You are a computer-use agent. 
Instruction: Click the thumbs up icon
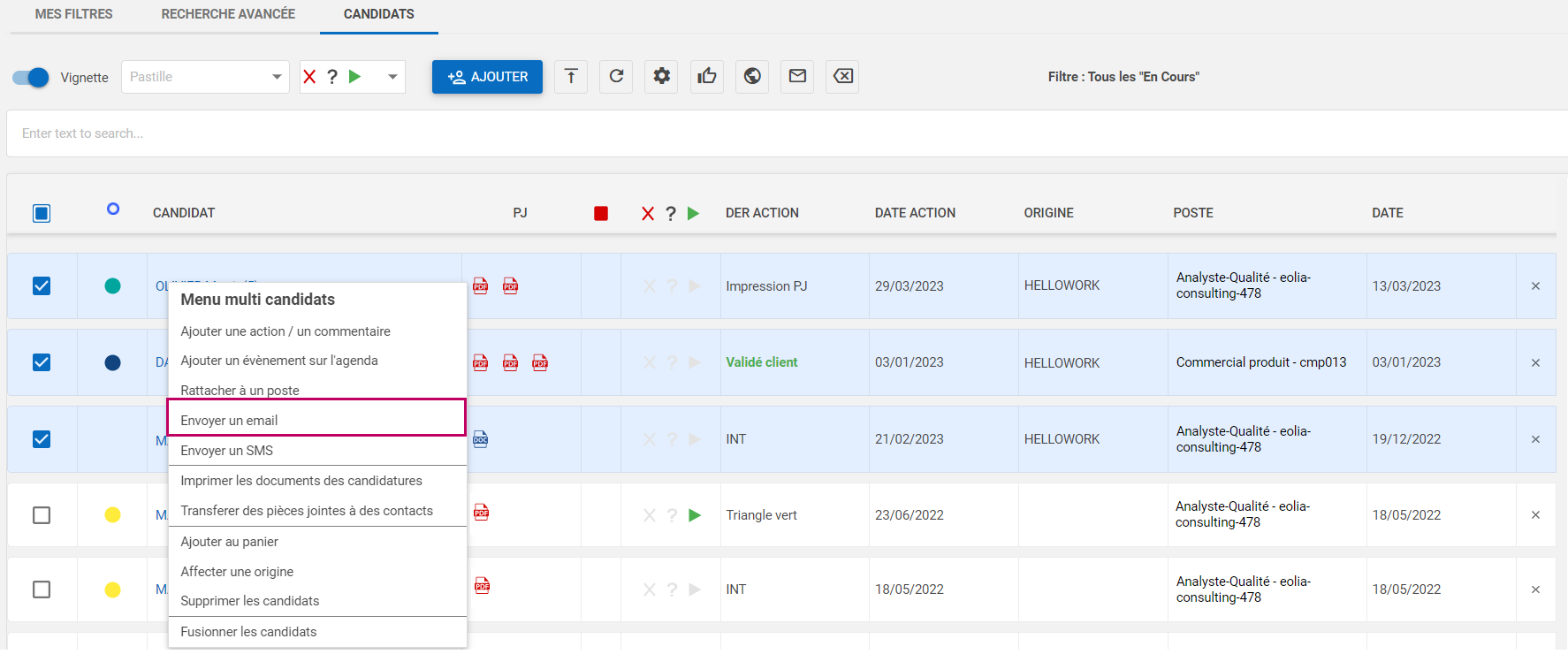pos(707,77)
